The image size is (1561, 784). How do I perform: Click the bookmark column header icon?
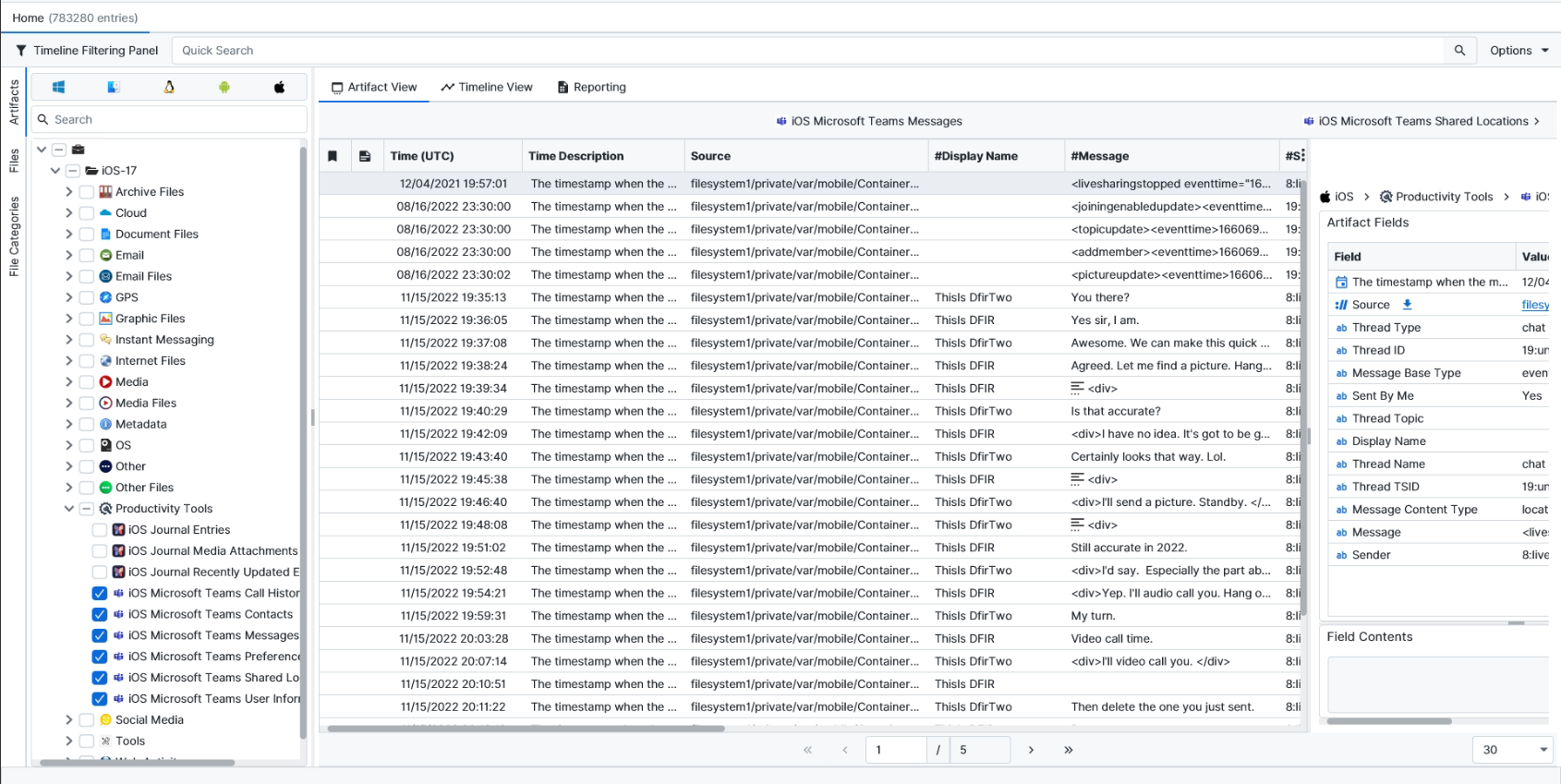[333, 156]
